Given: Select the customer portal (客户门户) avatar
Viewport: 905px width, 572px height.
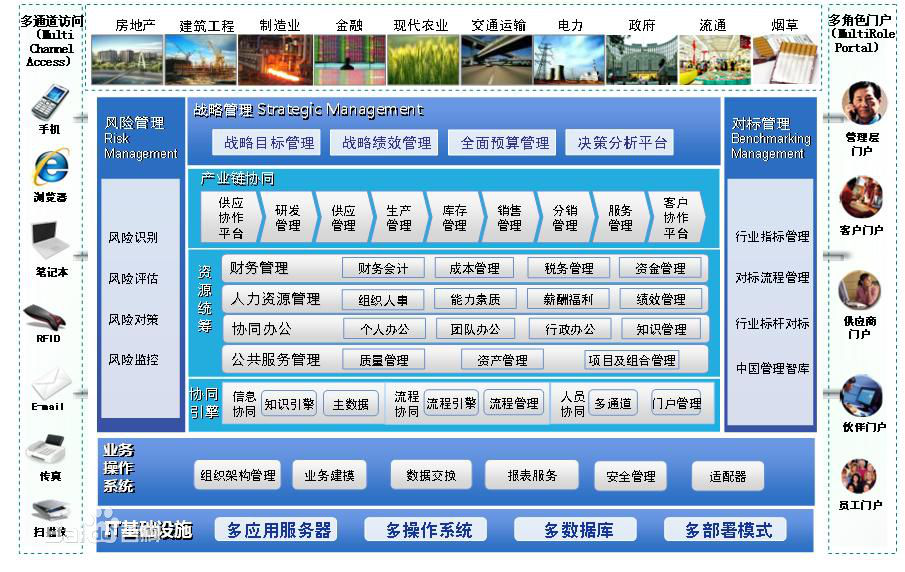Looking at the screenshot, I should tap(861, 197).
